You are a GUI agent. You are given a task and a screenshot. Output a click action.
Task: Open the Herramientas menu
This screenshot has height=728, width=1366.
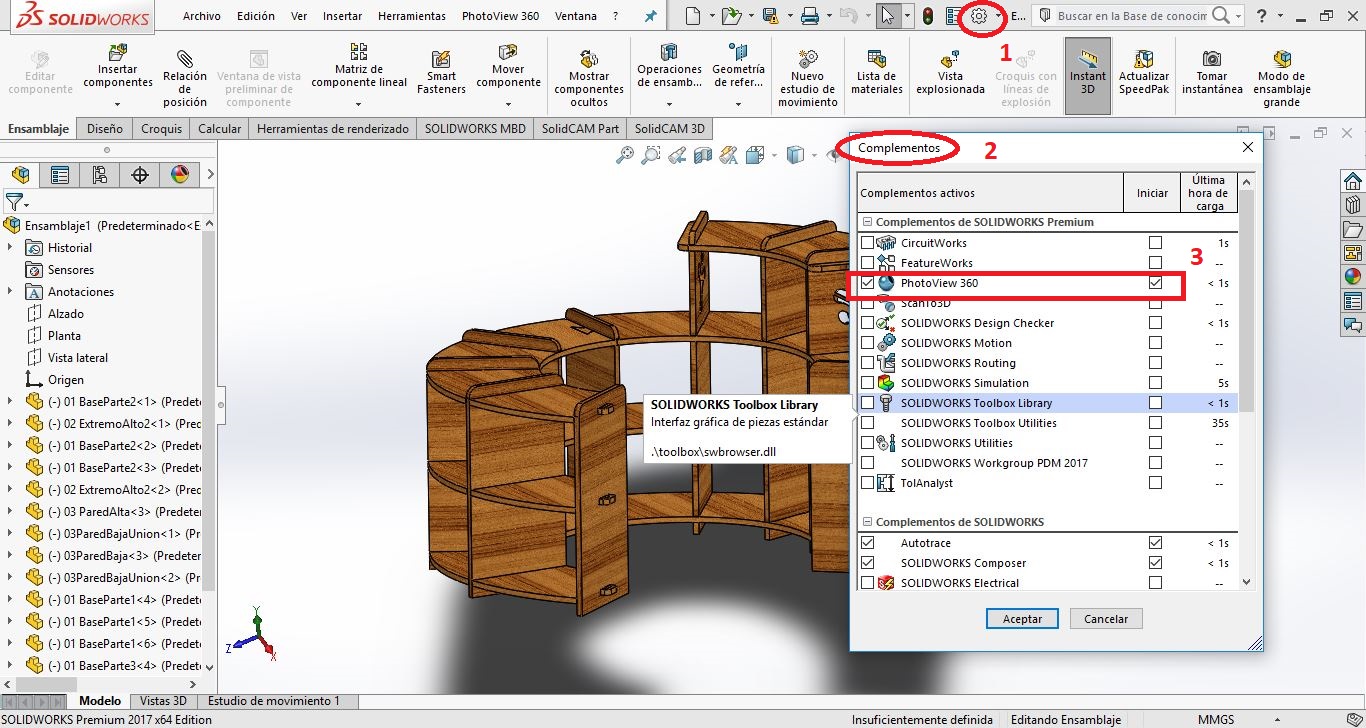(412, 16)
